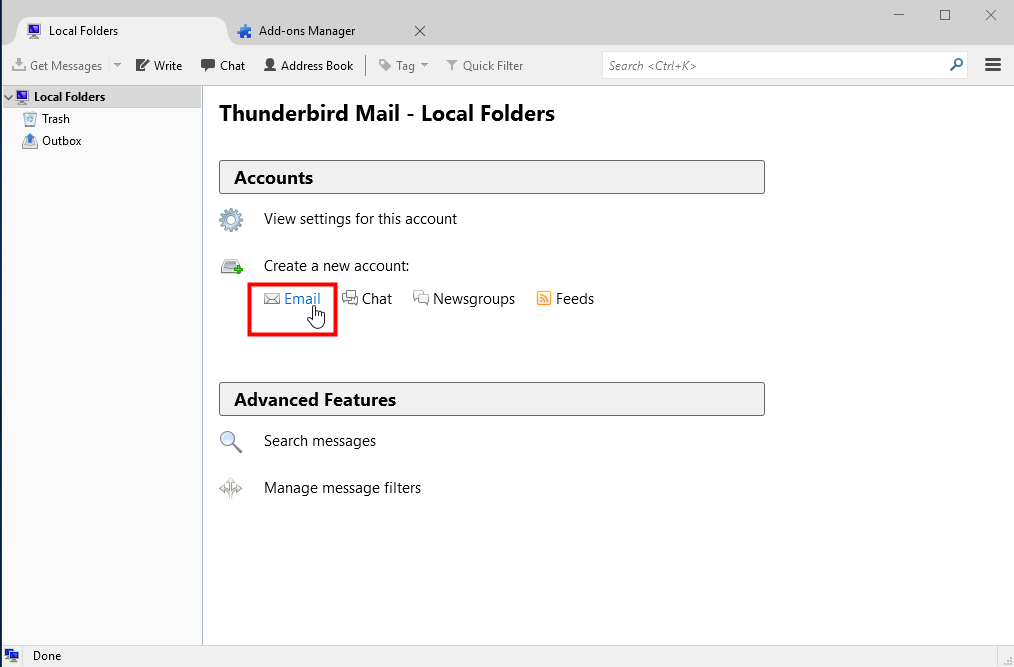Expand the Get Messages dropdown arrow
This screenshot has height=667, width=1014.
[x=117, y=65]
